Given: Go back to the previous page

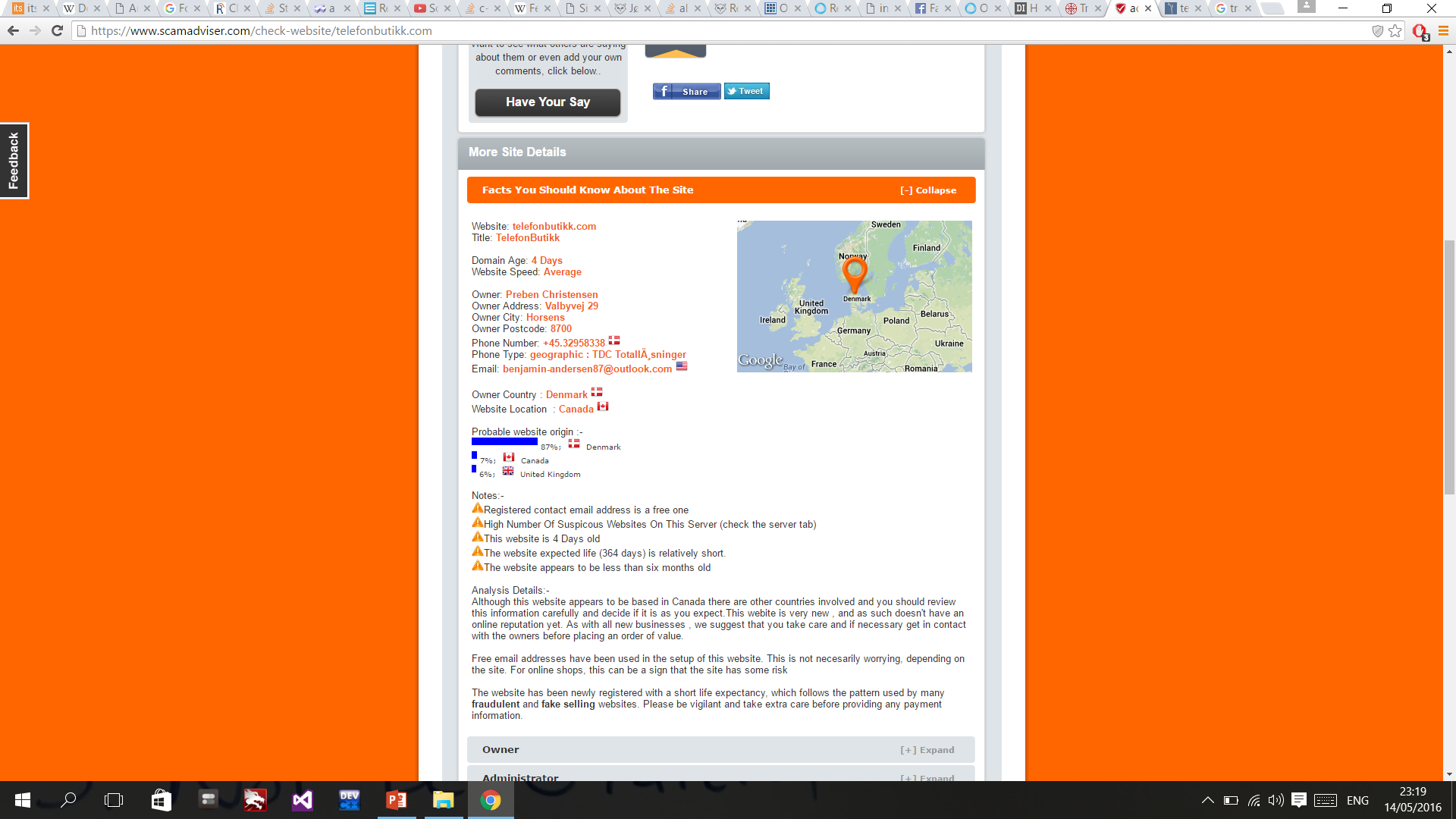Looking at the screenshot, I should 13,31.
